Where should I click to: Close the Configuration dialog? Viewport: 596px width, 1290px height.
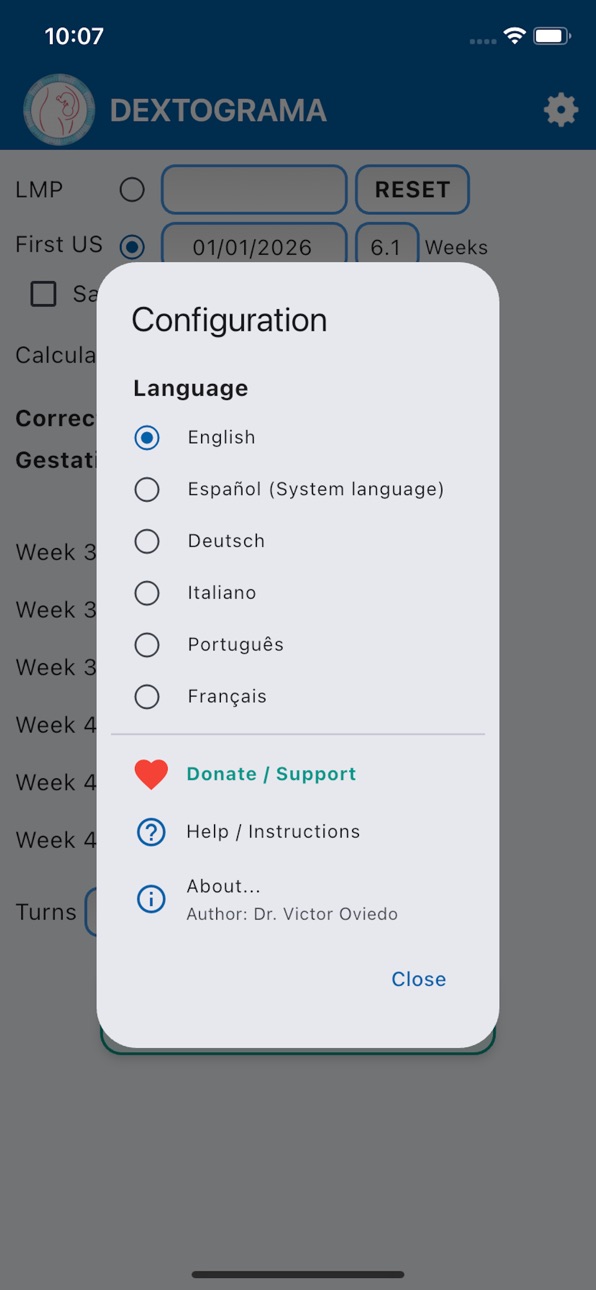[419, 979]
